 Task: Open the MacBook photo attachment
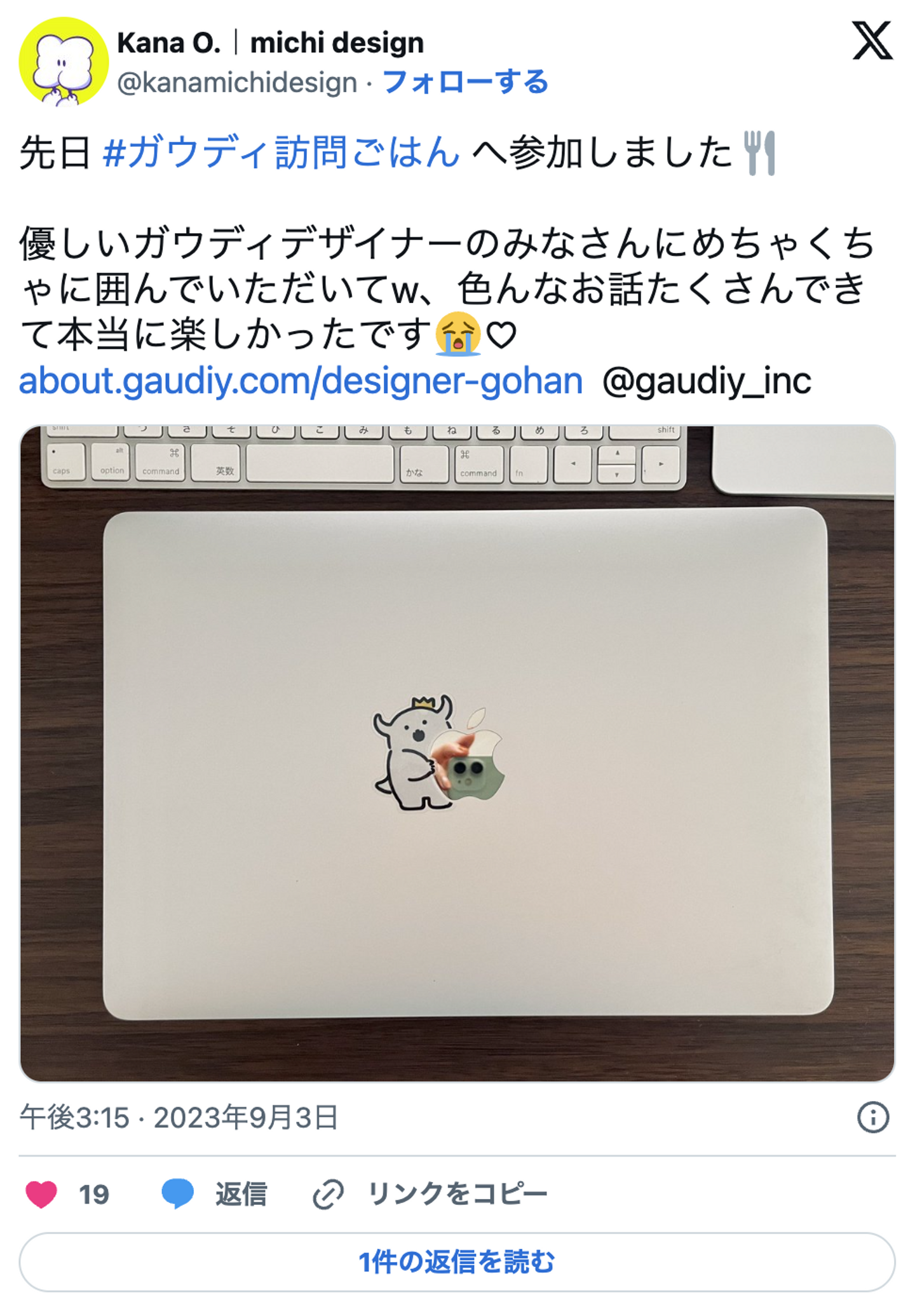[457, 753]
